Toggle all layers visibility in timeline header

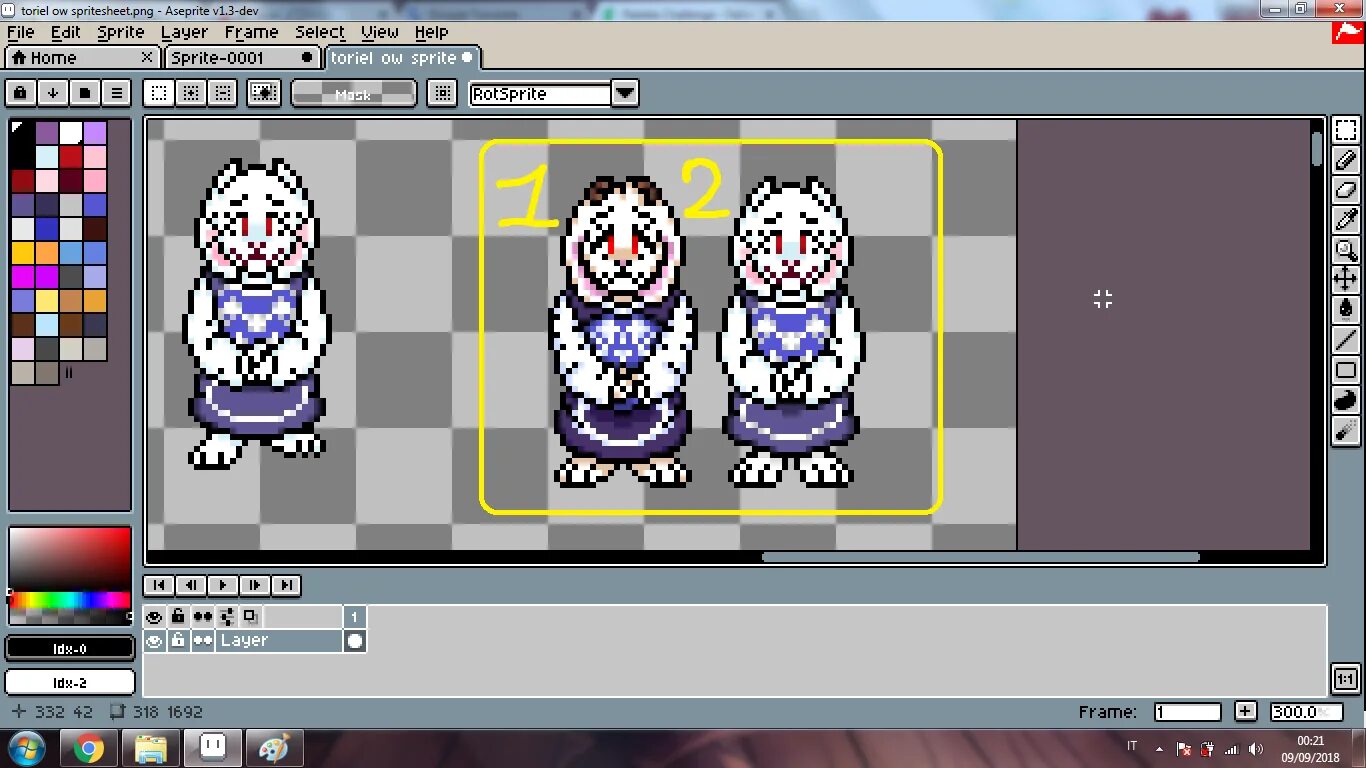coord(154,617)
